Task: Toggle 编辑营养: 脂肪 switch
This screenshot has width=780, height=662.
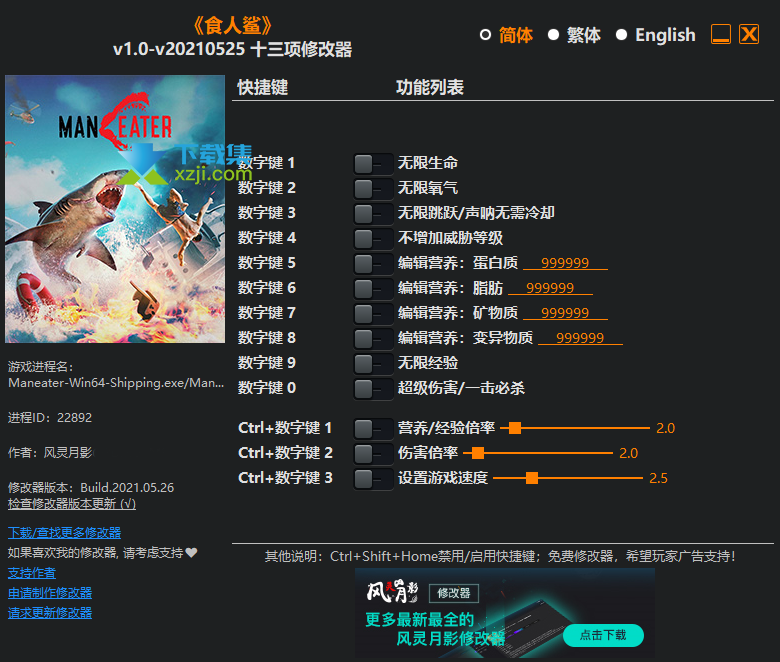Action: (x=373, y=288)
